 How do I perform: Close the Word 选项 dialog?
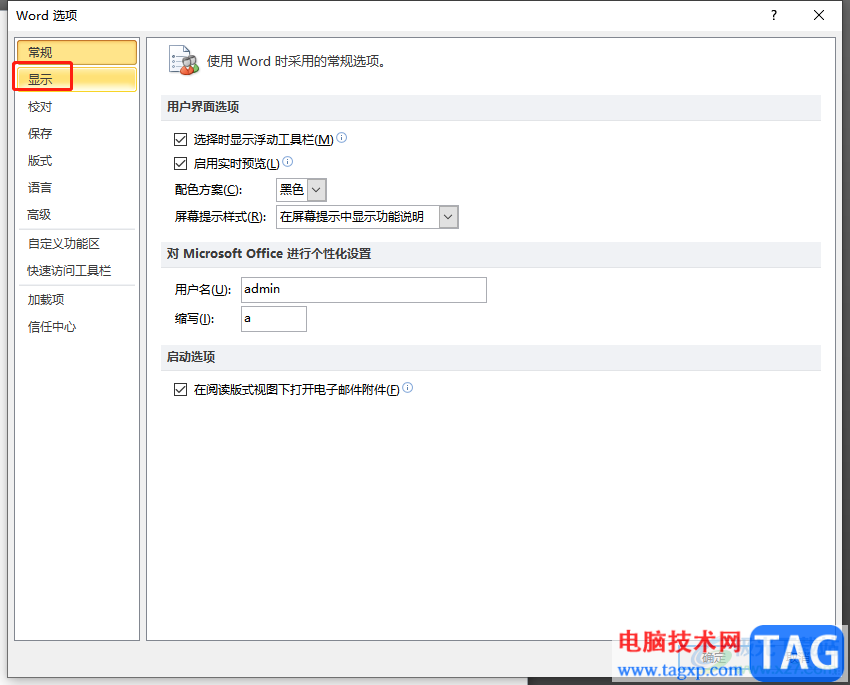click(819, 15)
